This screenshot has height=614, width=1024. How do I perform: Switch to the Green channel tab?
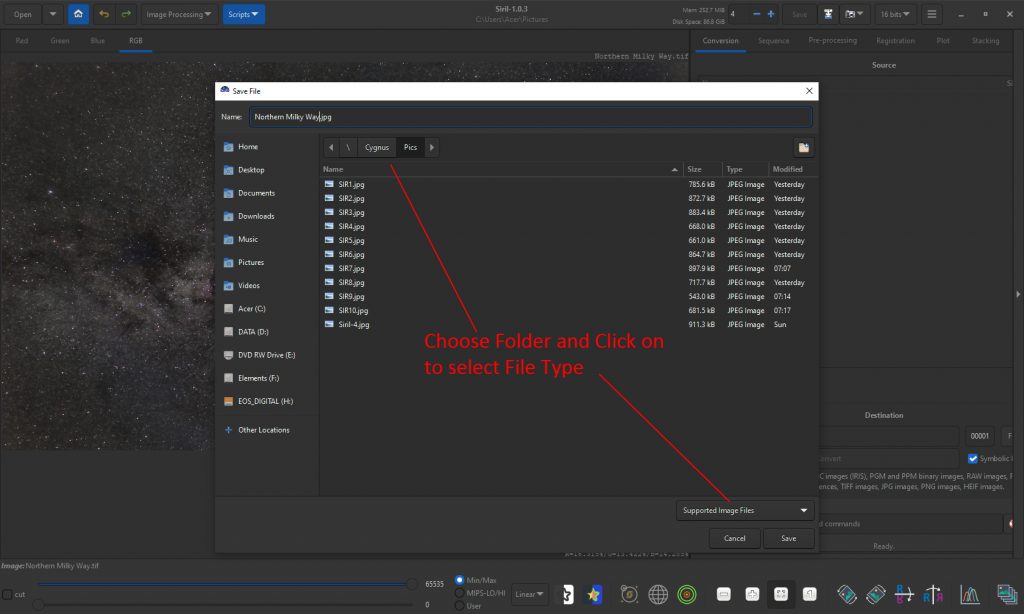tap(59, 40)
